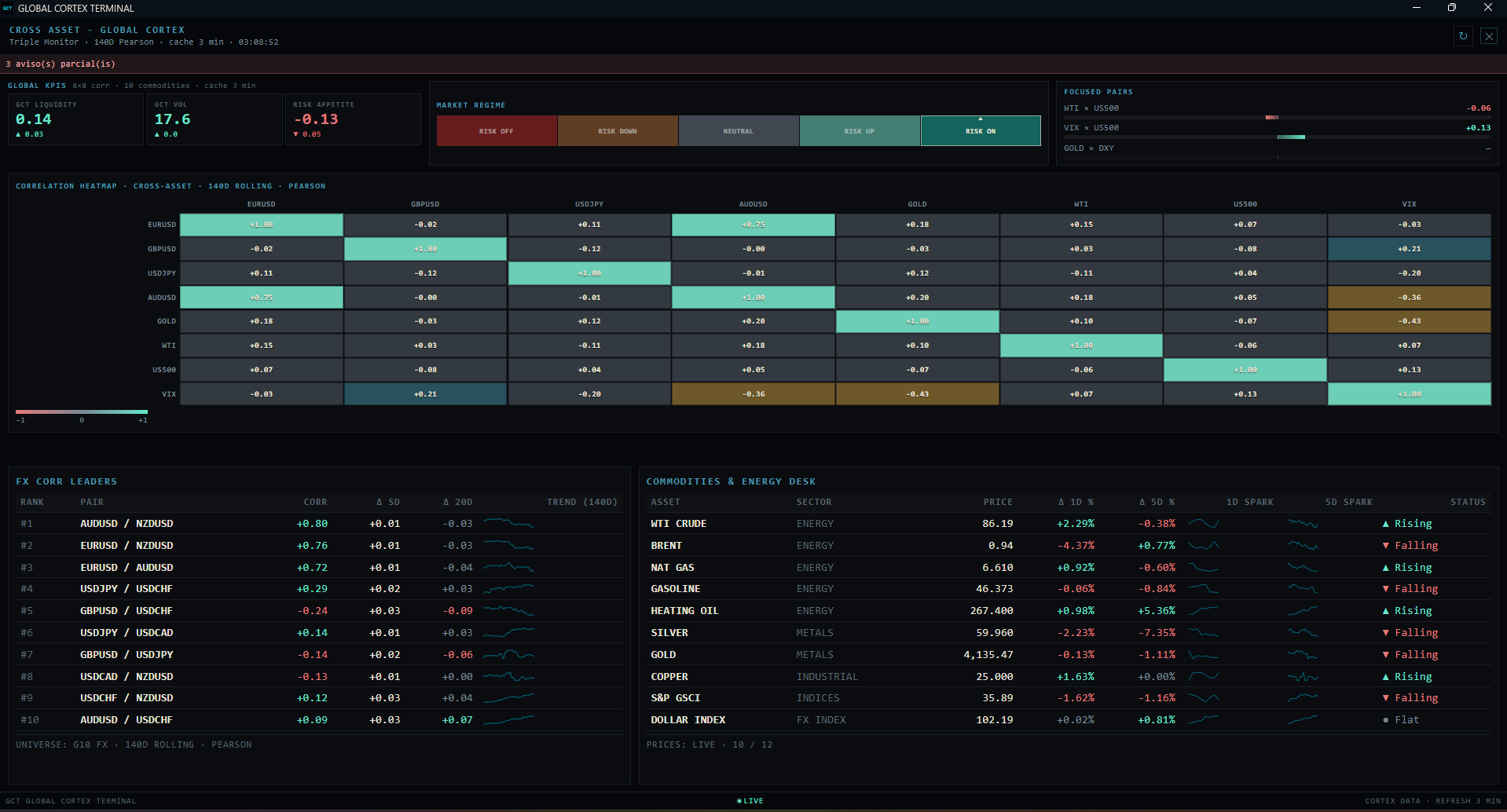Select the RISK UP regime
Viewport: 1507px width, 812px height.
click(860, 131)
